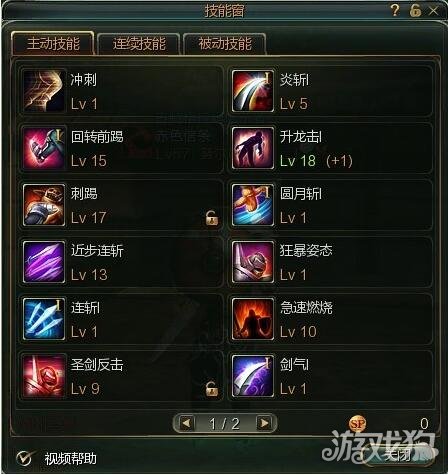Select the 狂暴姿态 skill icon
This screenshot has height=475, width=448.
(253, 262)
